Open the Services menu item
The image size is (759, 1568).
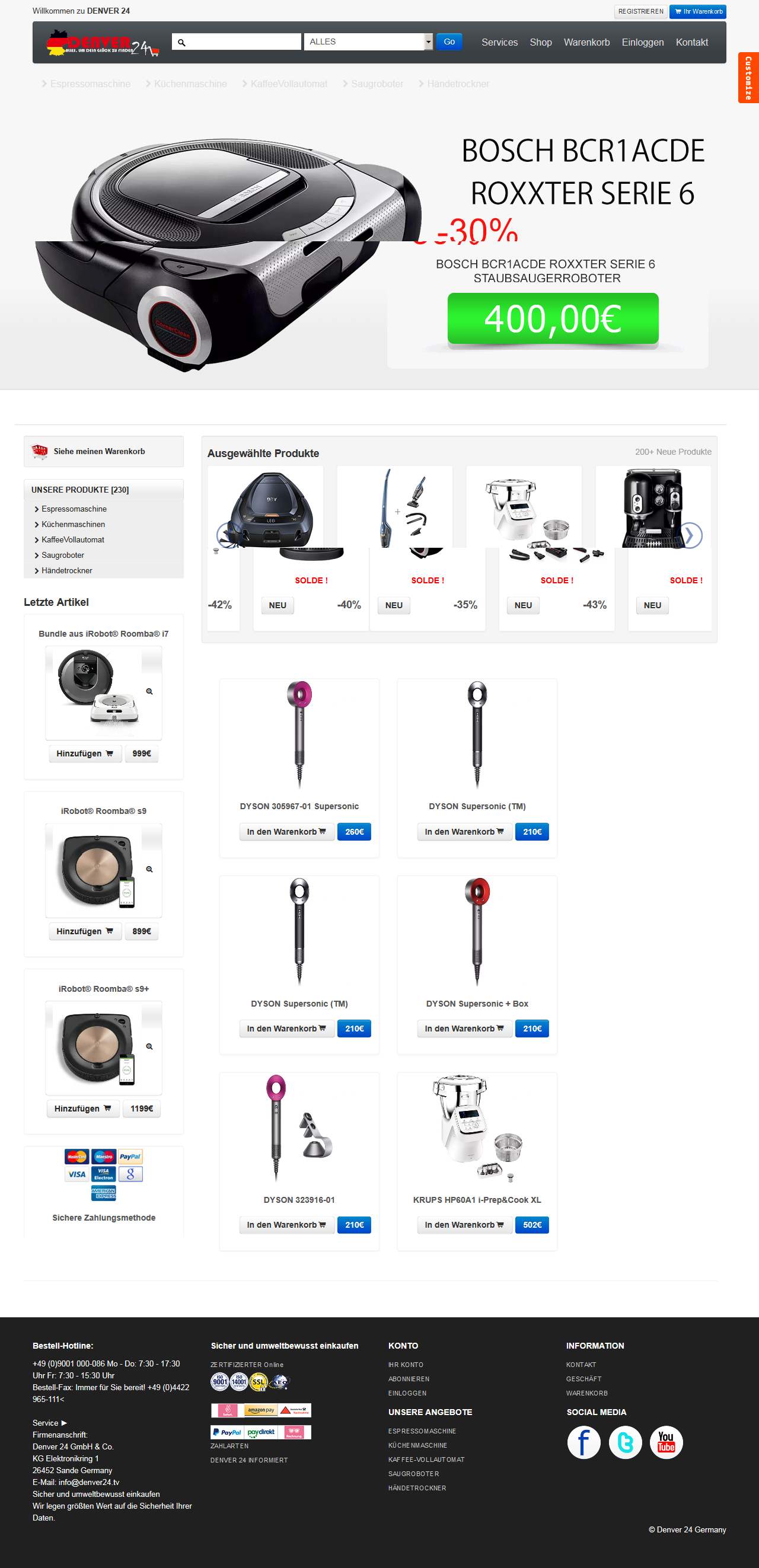point(499,42)
